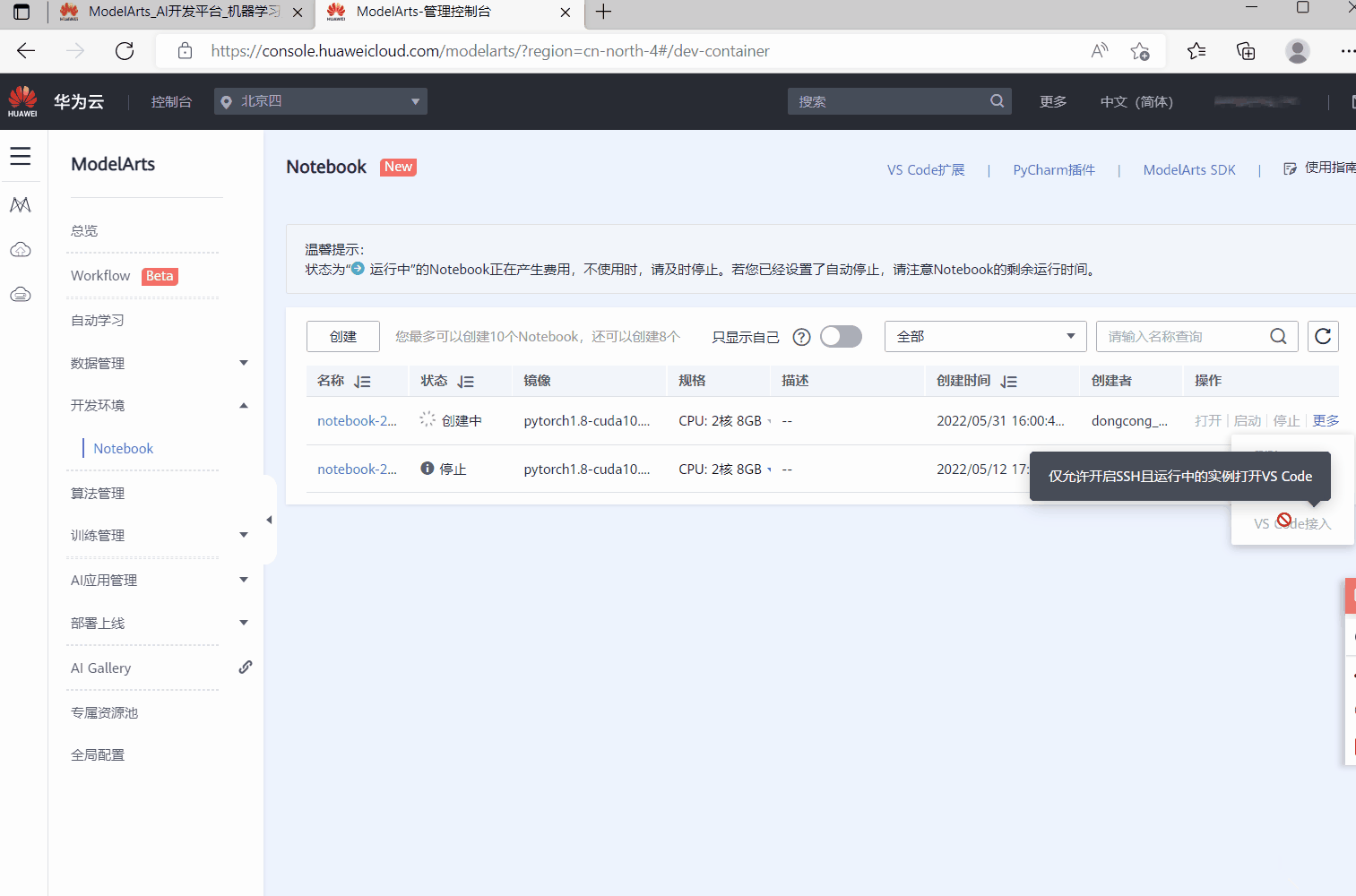Open 更多 actions for the first notebook
The image size is (1356, 896).
click(1326, 421)
